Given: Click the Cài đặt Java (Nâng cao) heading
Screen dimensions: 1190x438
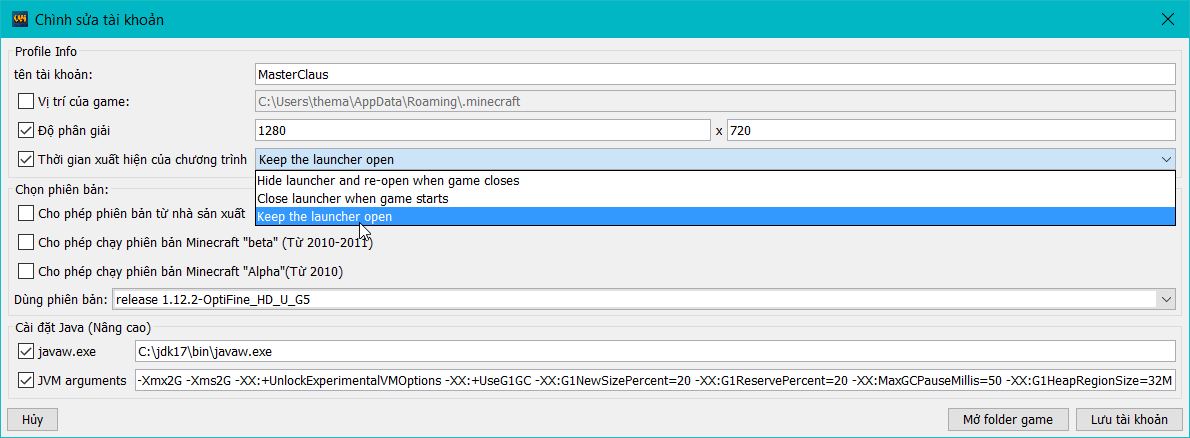Looking at the screenshot, I should click(83, 329).
